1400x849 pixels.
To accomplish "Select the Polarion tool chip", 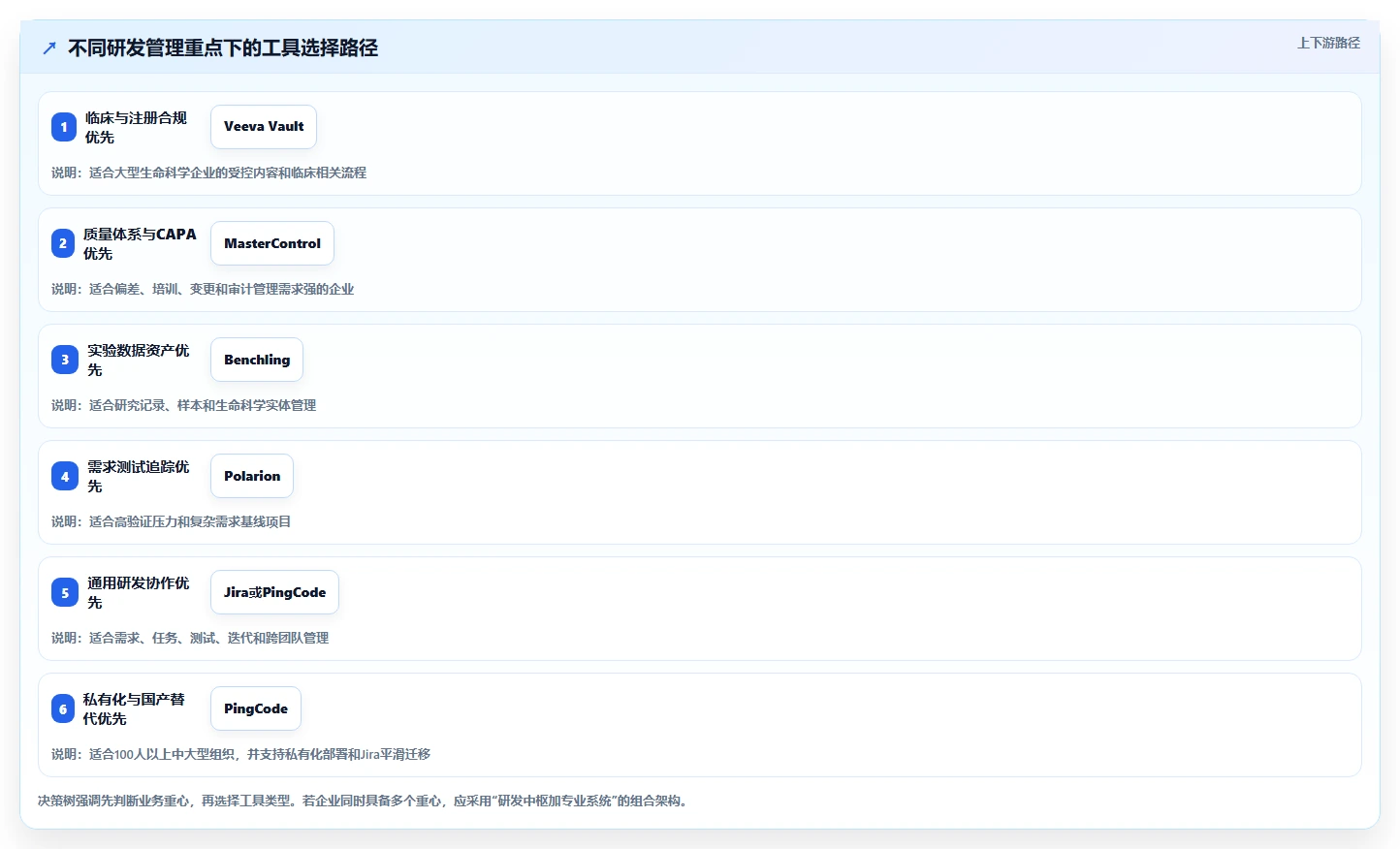I will pos(252,476).
